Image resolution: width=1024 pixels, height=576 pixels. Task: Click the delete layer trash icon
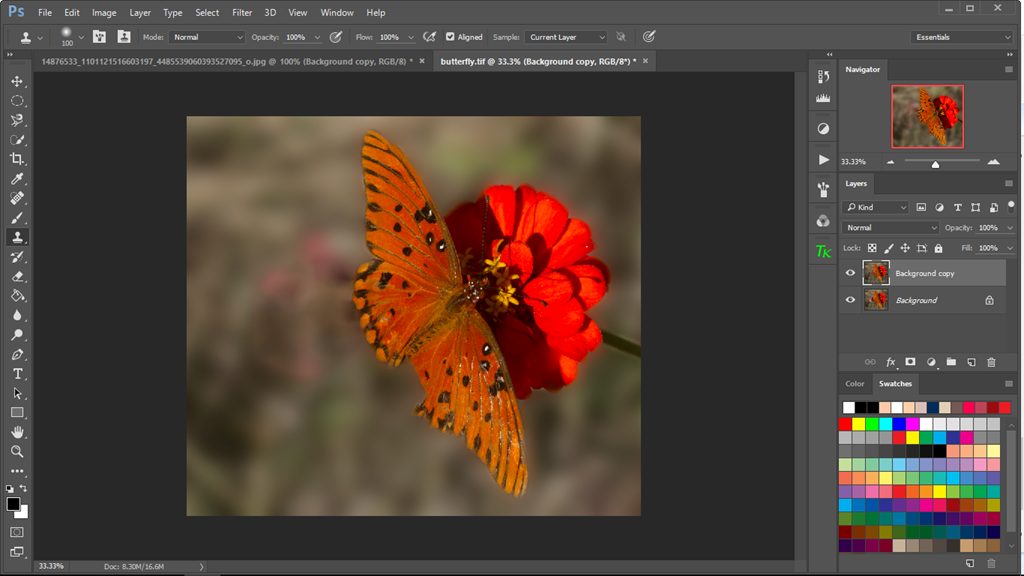click(x=991, y=362)
